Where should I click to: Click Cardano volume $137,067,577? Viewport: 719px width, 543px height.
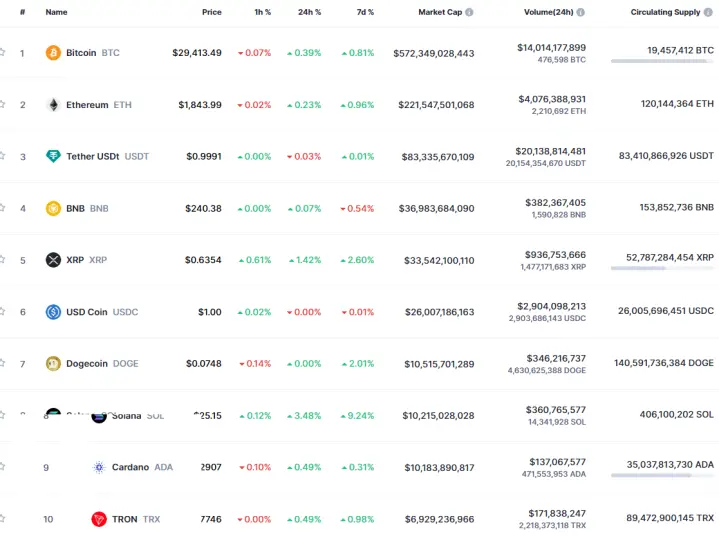(558, 462)
